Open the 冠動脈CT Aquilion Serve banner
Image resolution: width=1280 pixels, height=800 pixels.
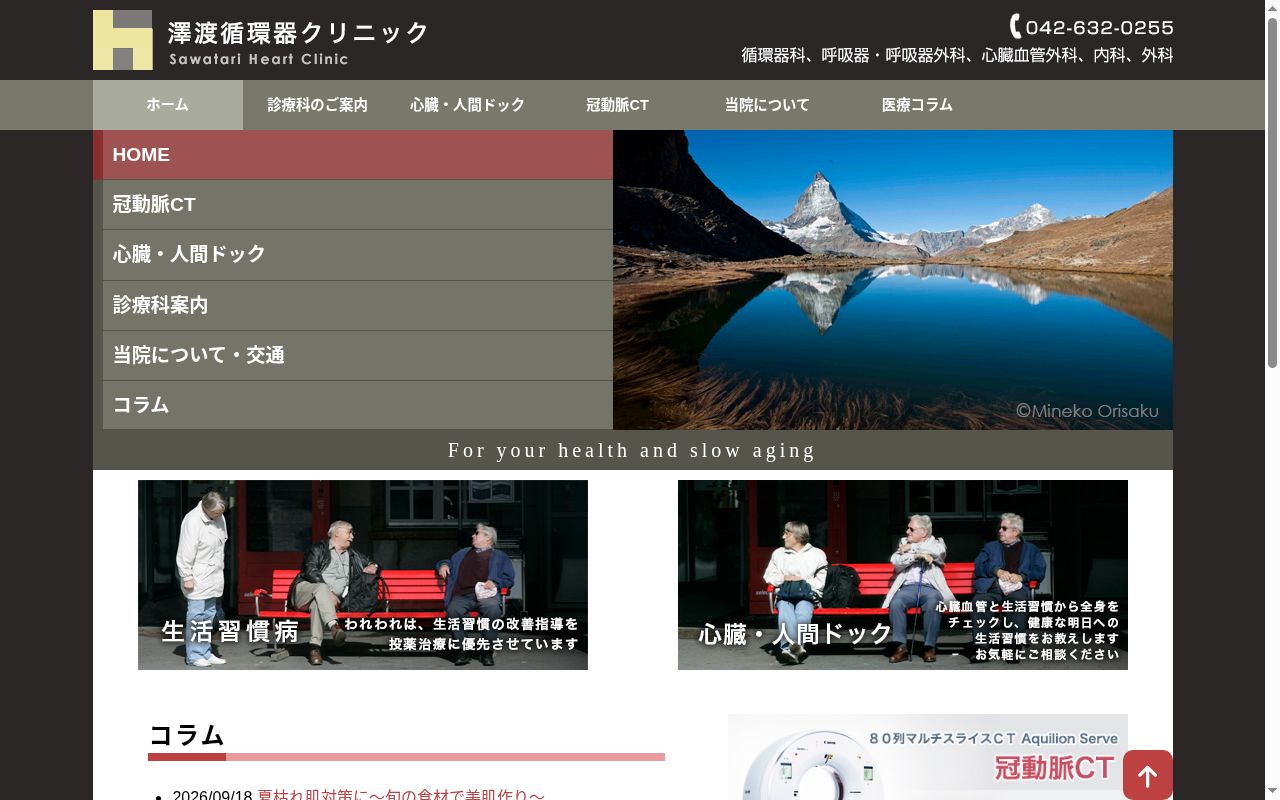tap(928, 757)
